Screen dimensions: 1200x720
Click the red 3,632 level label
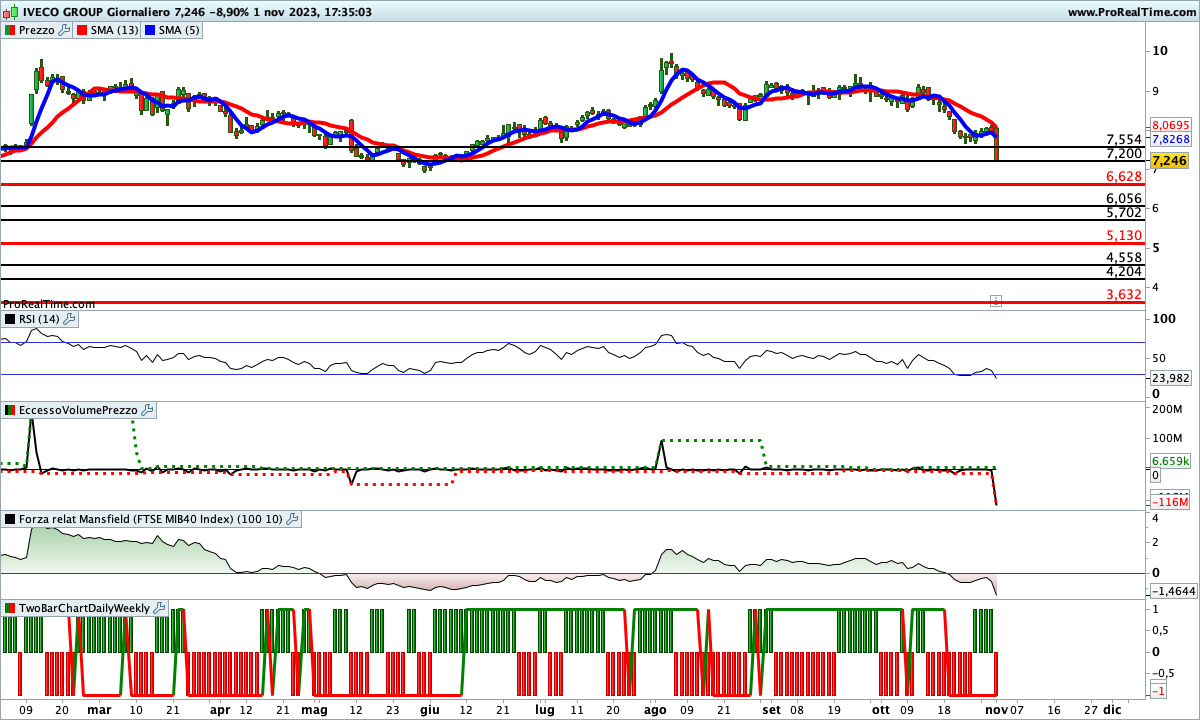point(1124,294)
